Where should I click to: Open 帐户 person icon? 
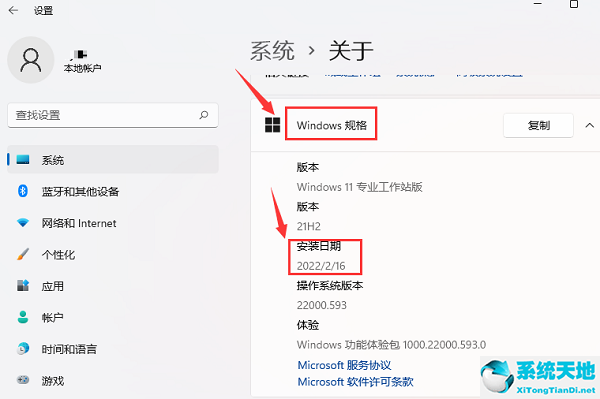(x=23, y=317)
